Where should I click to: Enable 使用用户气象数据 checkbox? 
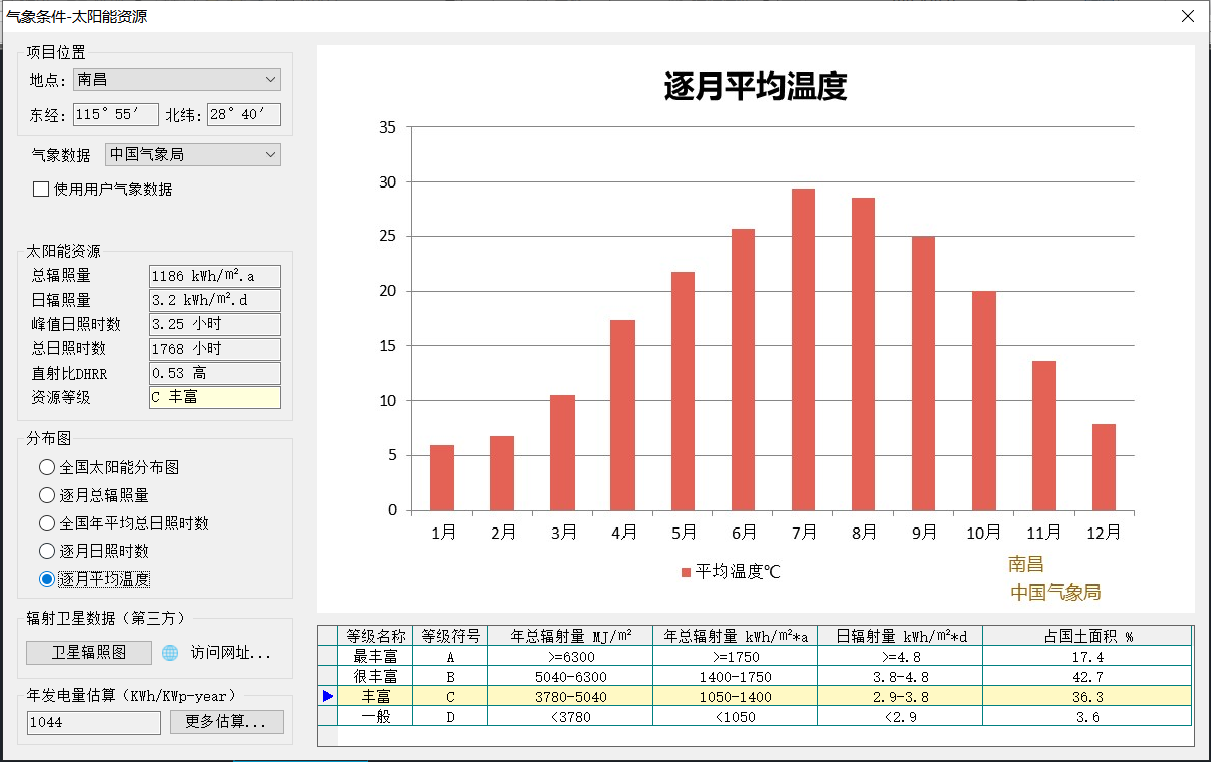41,189
